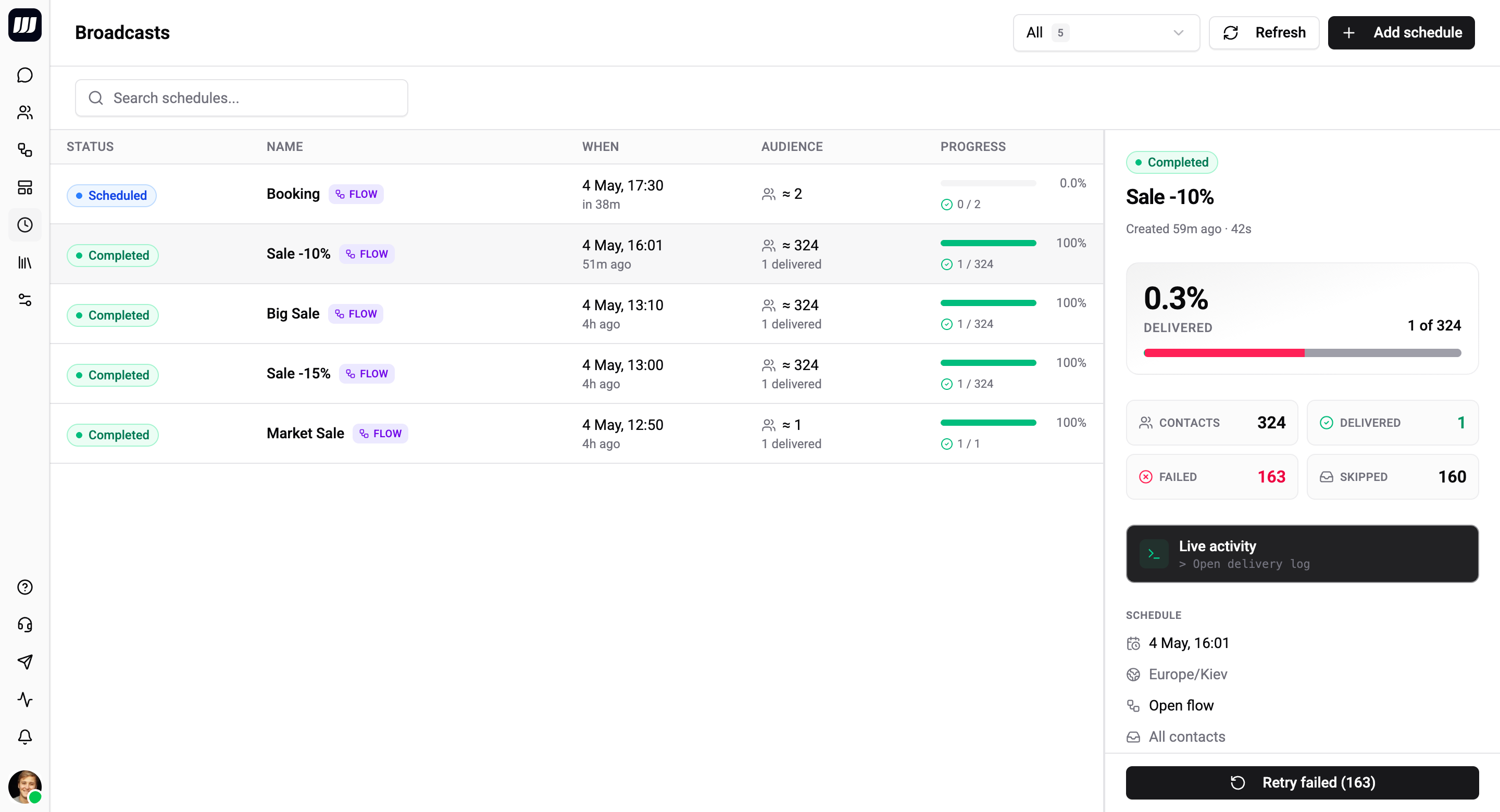Click the Scheduled status badge
This screenshot has height=812, width=1500.
coord(111,196)
